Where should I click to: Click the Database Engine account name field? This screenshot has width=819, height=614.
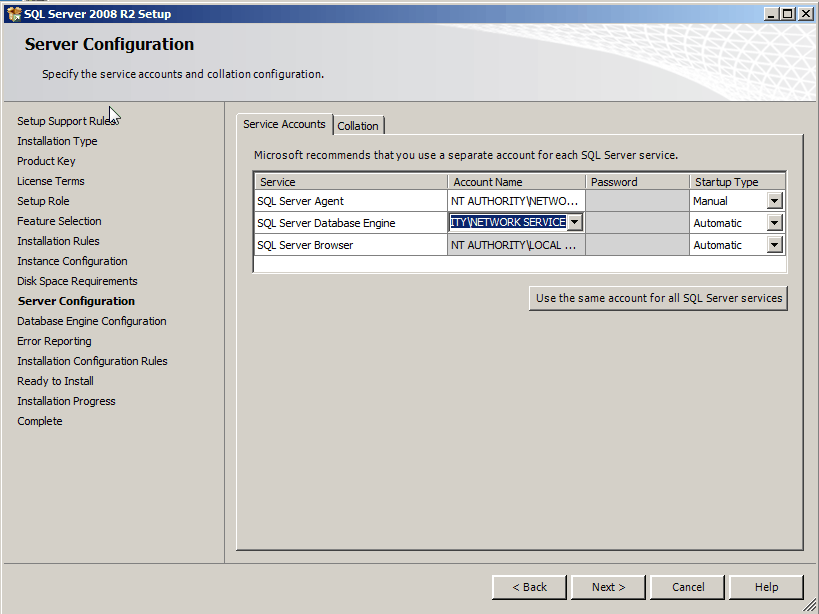tap(508, 222)
